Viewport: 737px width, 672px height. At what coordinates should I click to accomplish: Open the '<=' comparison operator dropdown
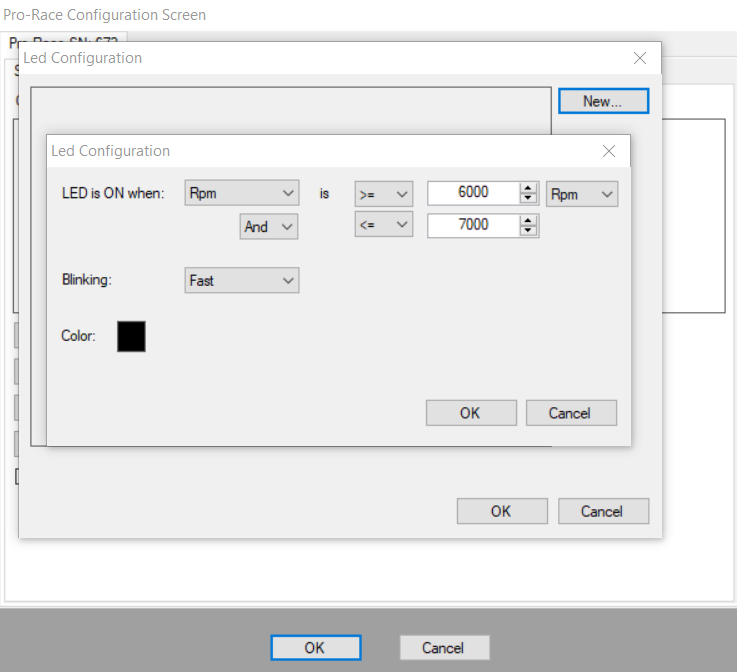(x=384, y=225)
